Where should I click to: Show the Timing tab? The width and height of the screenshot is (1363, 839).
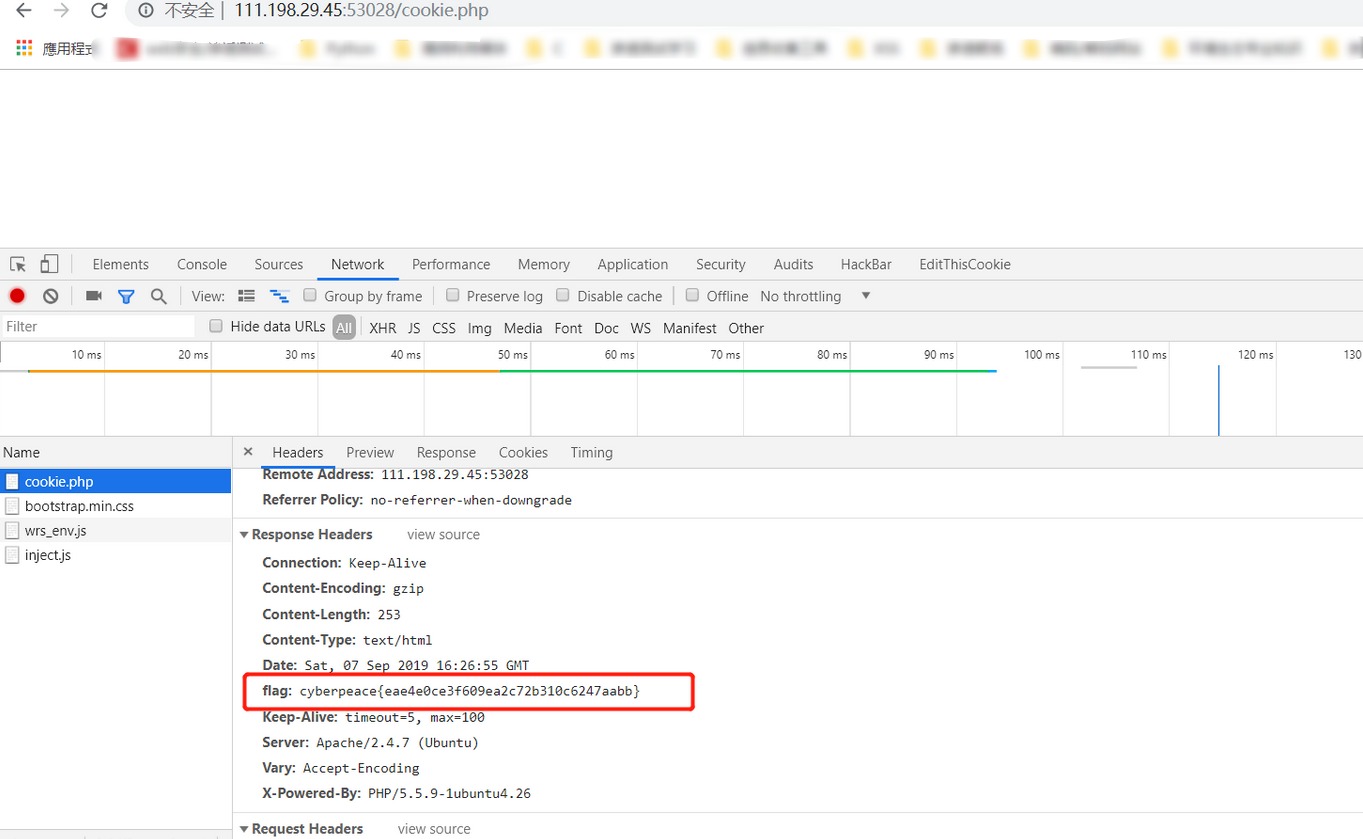pyautogui.click(x=592, y=452)
